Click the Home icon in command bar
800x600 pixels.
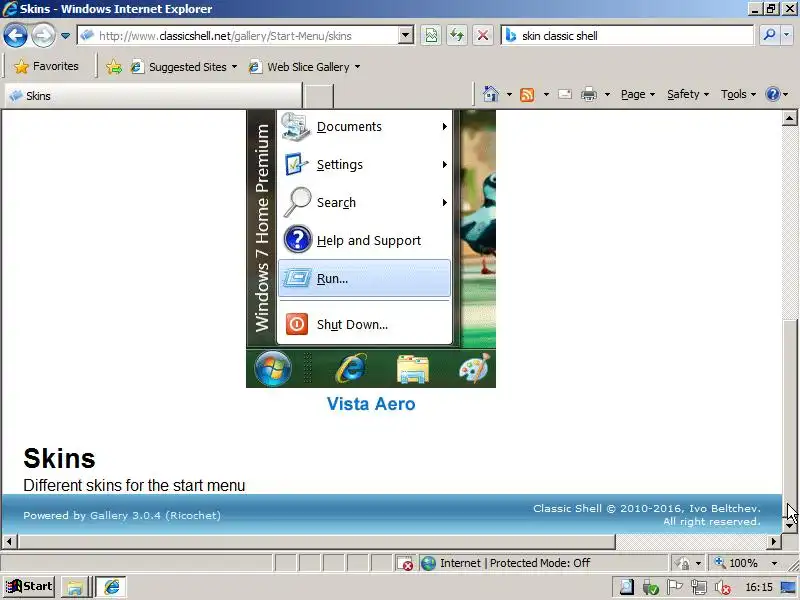pyautogui.click(x=491, y=94)
